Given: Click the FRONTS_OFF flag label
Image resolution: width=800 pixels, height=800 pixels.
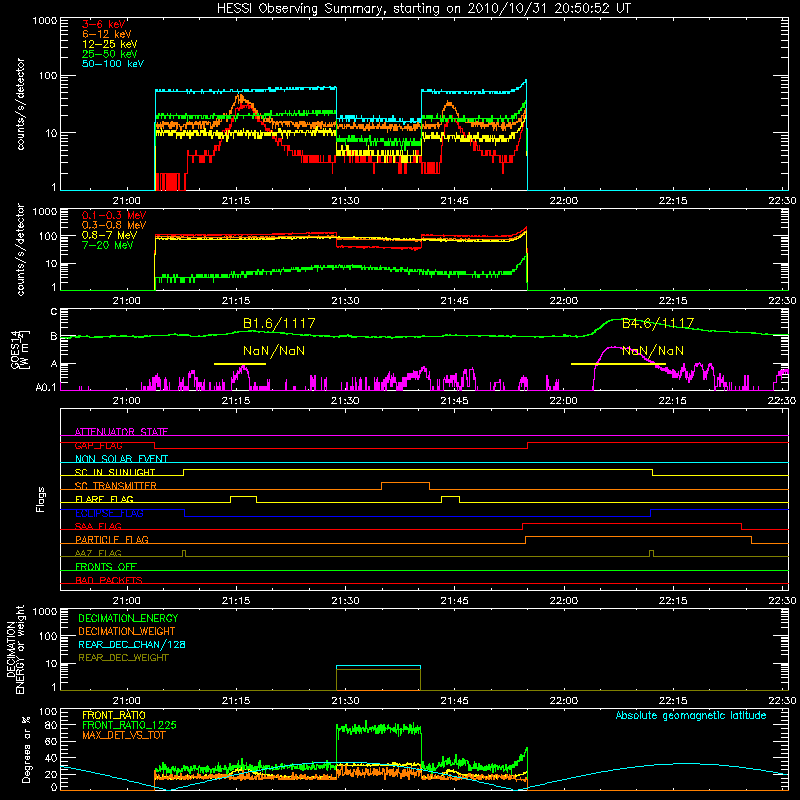Looking at the screenshot, I should pos(106,566).
